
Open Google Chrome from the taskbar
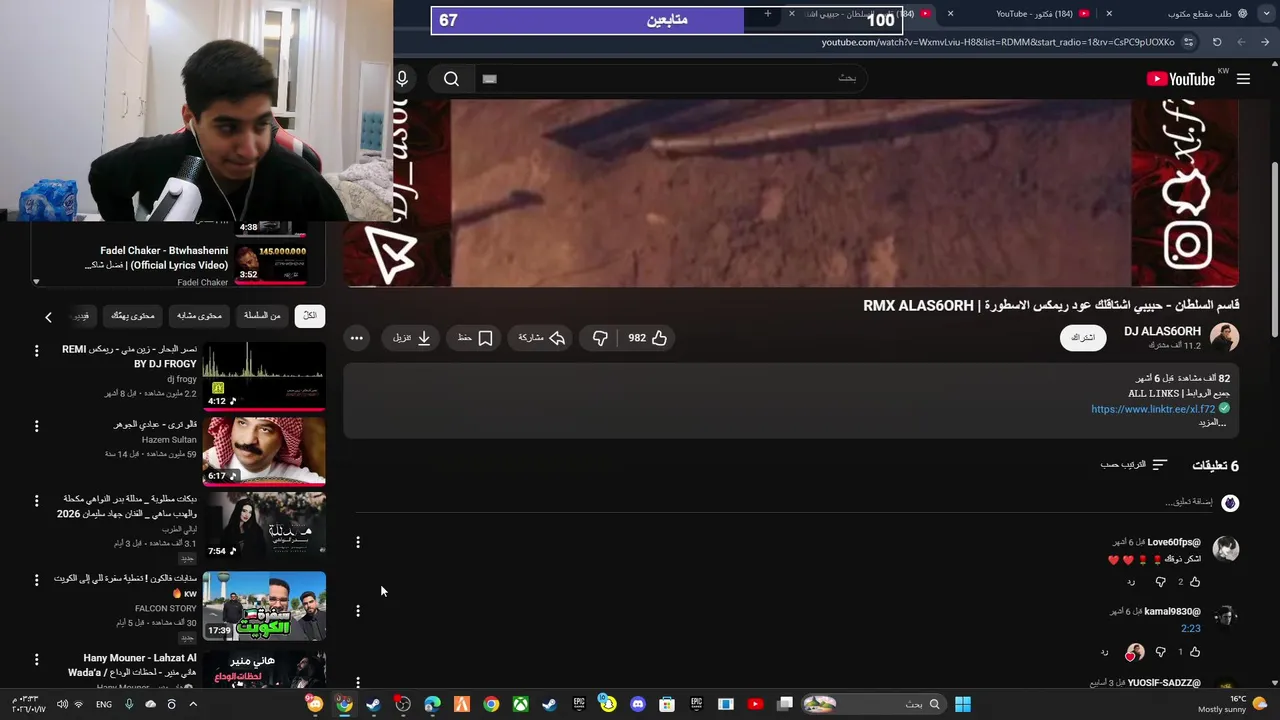[x=491, y=704]
